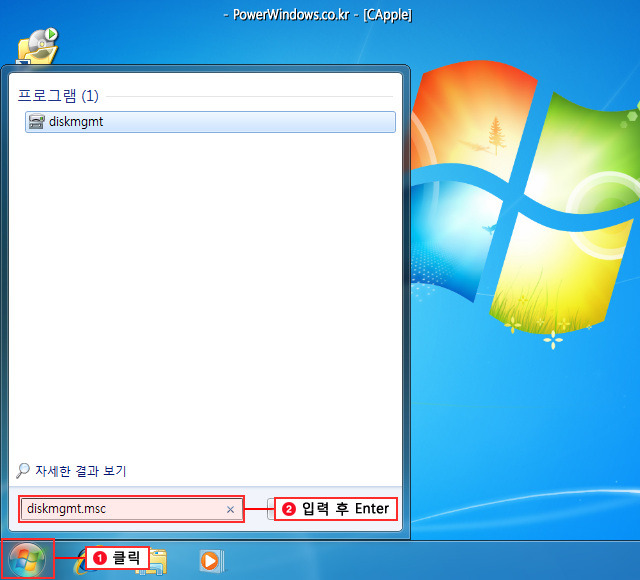The height and width of the screenshot is (580, 640).
Task: Open the desktop media folder shortcut icon
Action: [38, 47]
